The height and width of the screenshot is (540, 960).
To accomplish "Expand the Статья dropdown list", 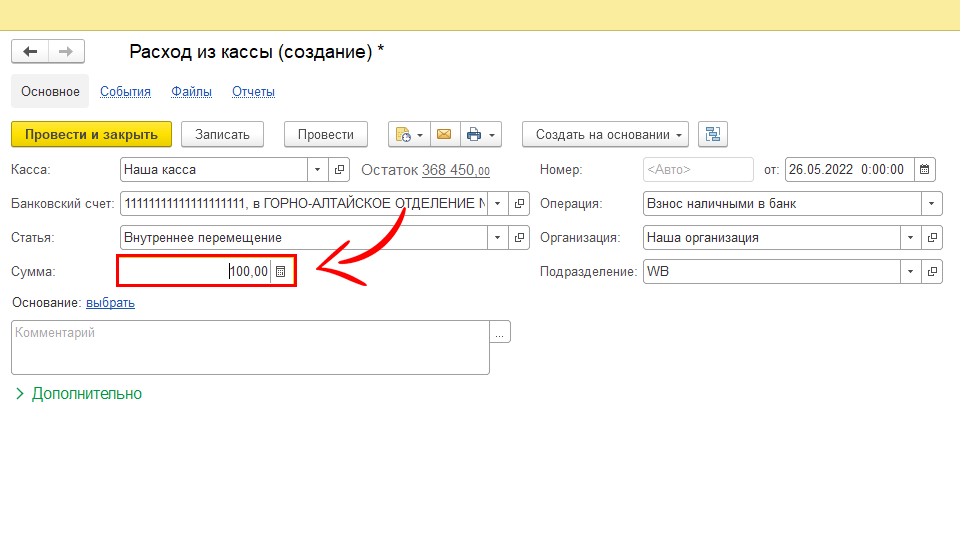I will [x=498, y=238].
